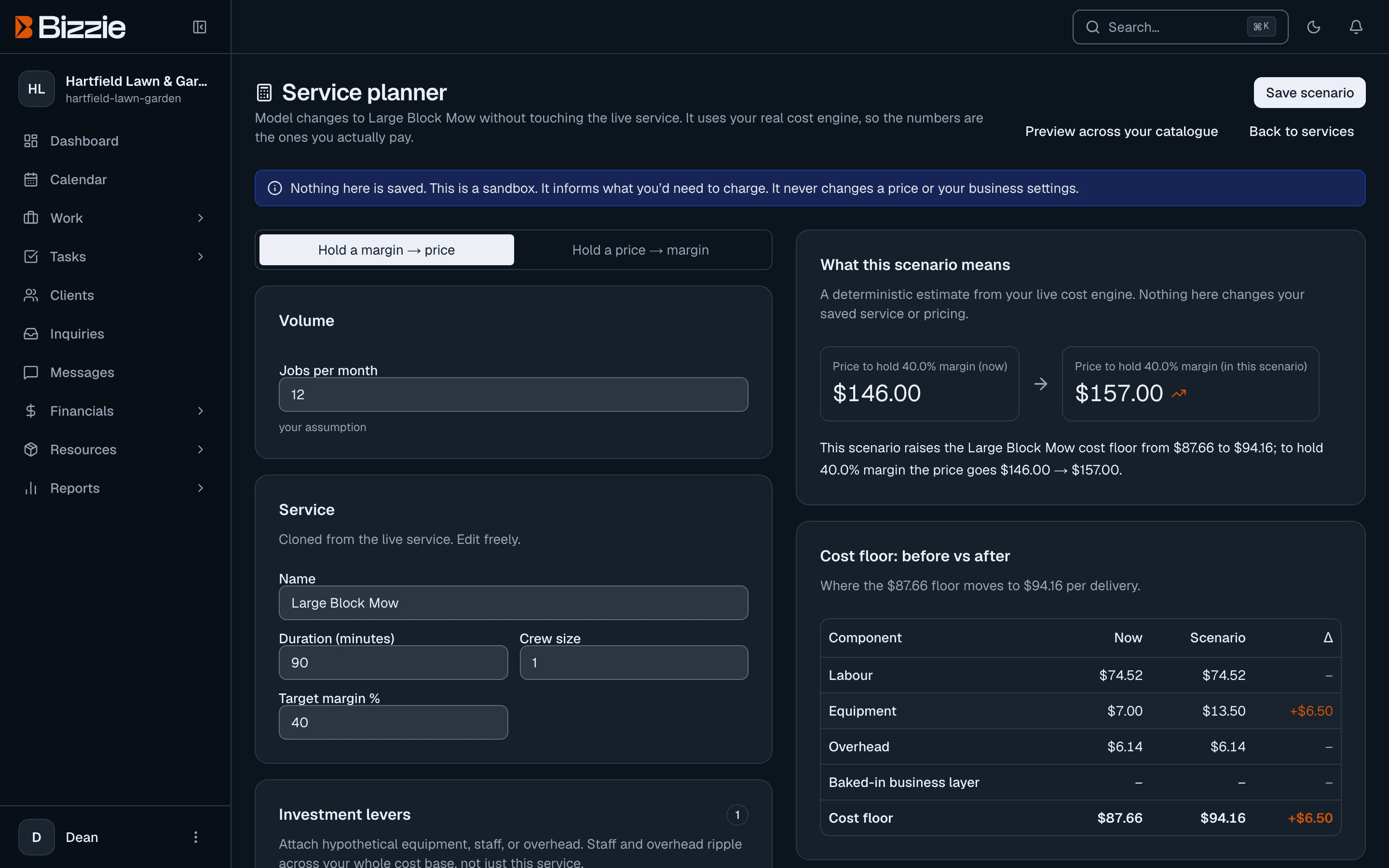Expand the Work menu chevron

pos(200,217)
